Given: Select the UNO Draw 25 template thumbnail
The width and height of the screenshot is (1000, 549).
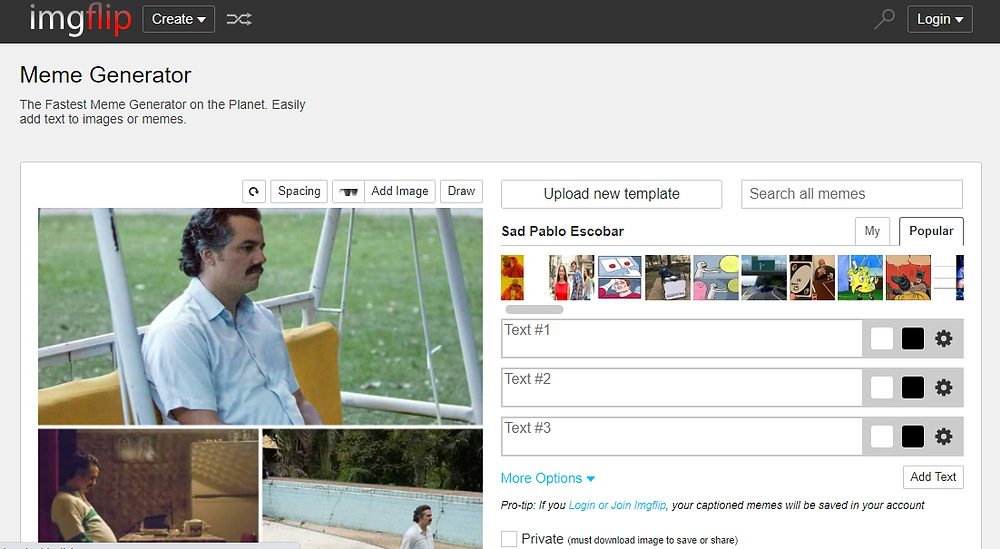Looking at the screenshot, I should 812,277.
